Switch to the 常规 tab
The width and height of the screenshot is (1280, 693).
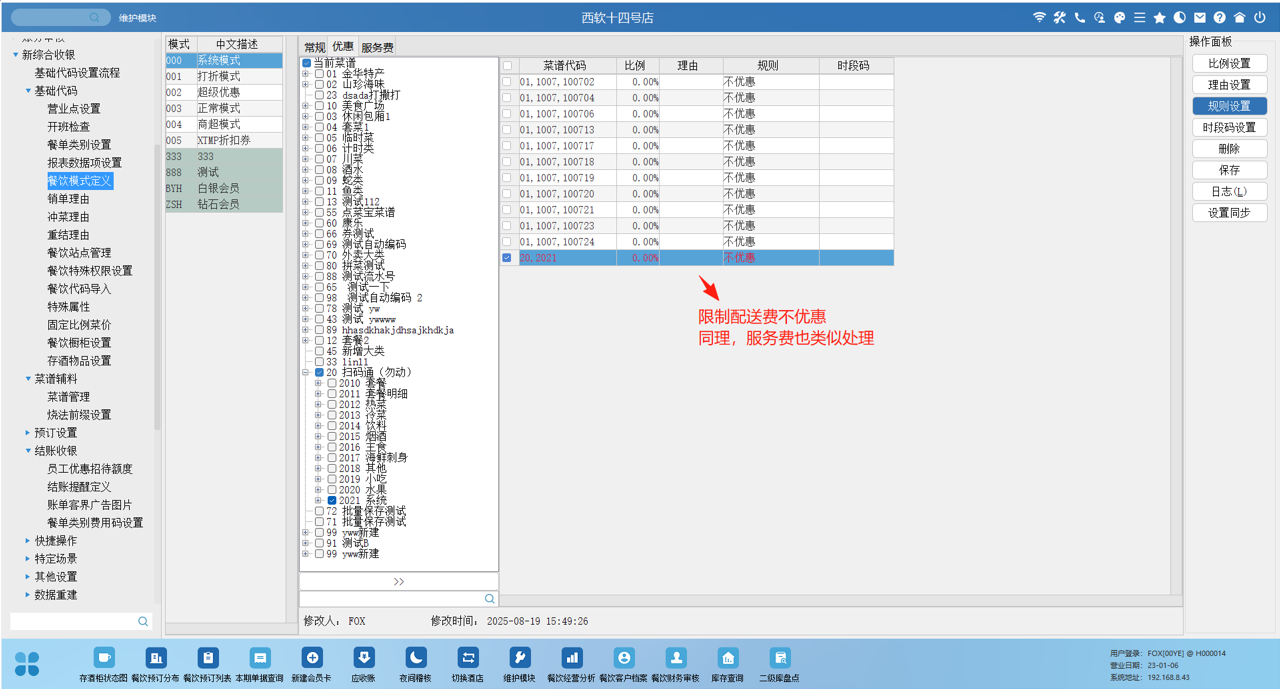(x=315, y=47)
